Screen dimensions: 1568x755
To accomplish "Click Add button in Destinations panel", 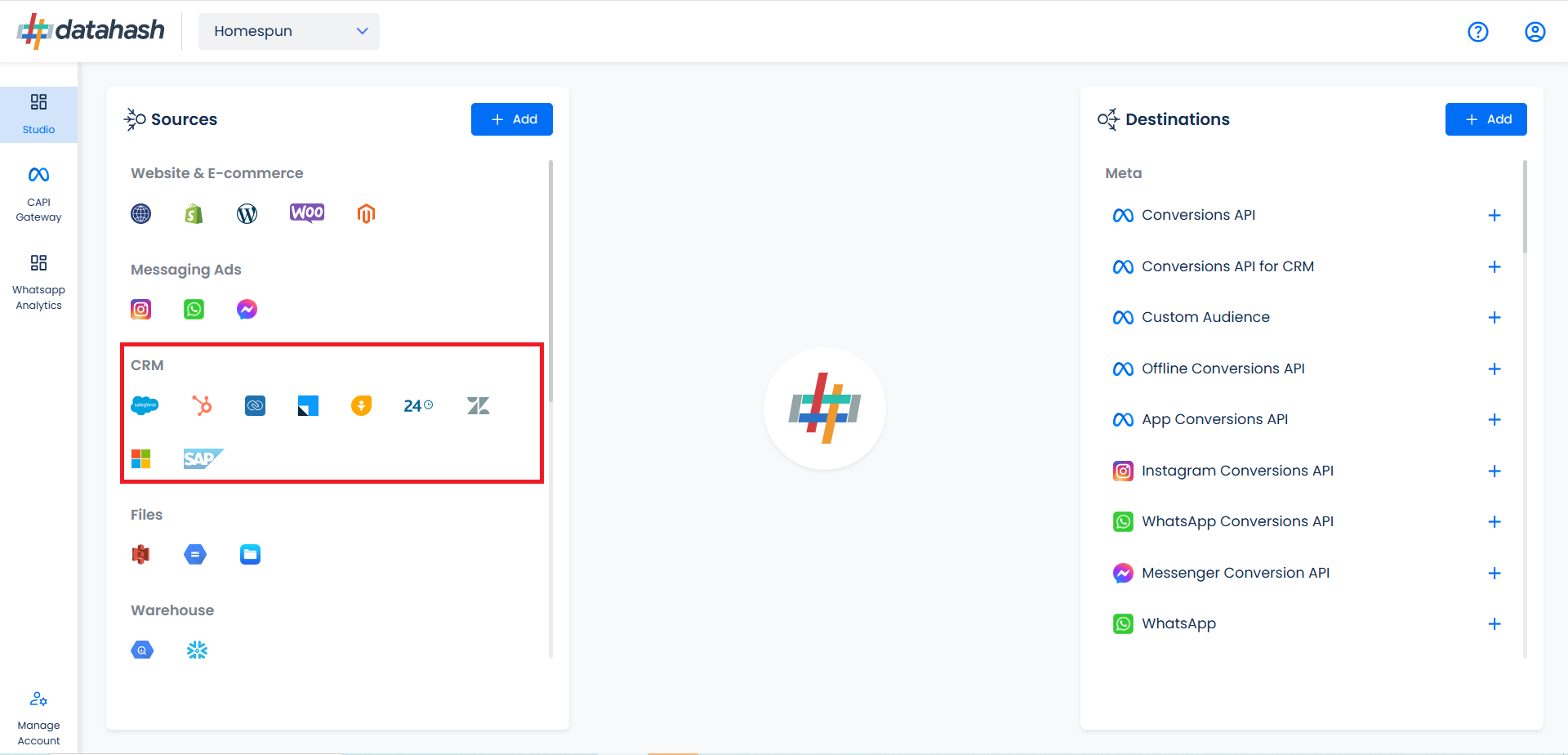I will pos(1486,119).
